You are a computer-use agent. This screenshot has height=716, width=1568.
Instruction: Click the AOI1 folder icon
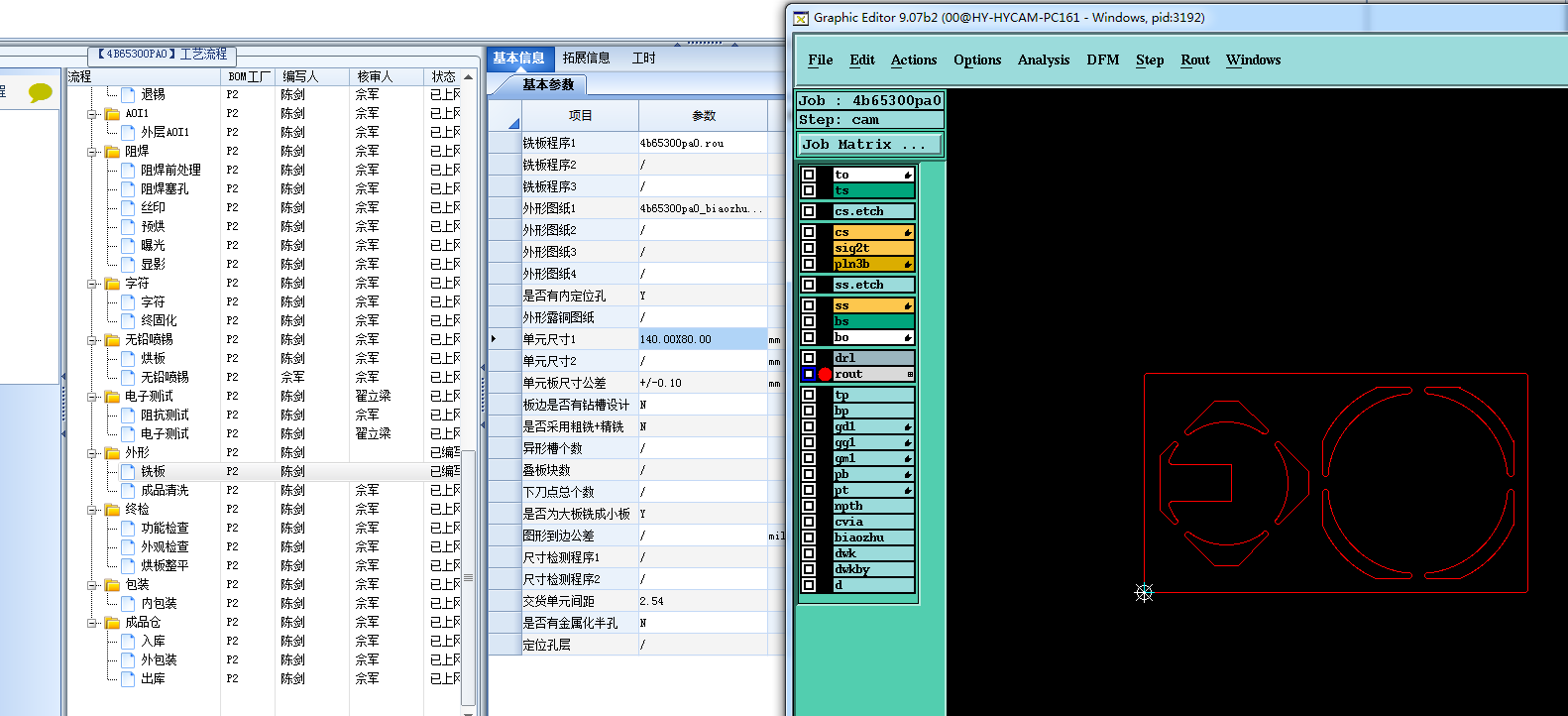[x=112, y=114]
